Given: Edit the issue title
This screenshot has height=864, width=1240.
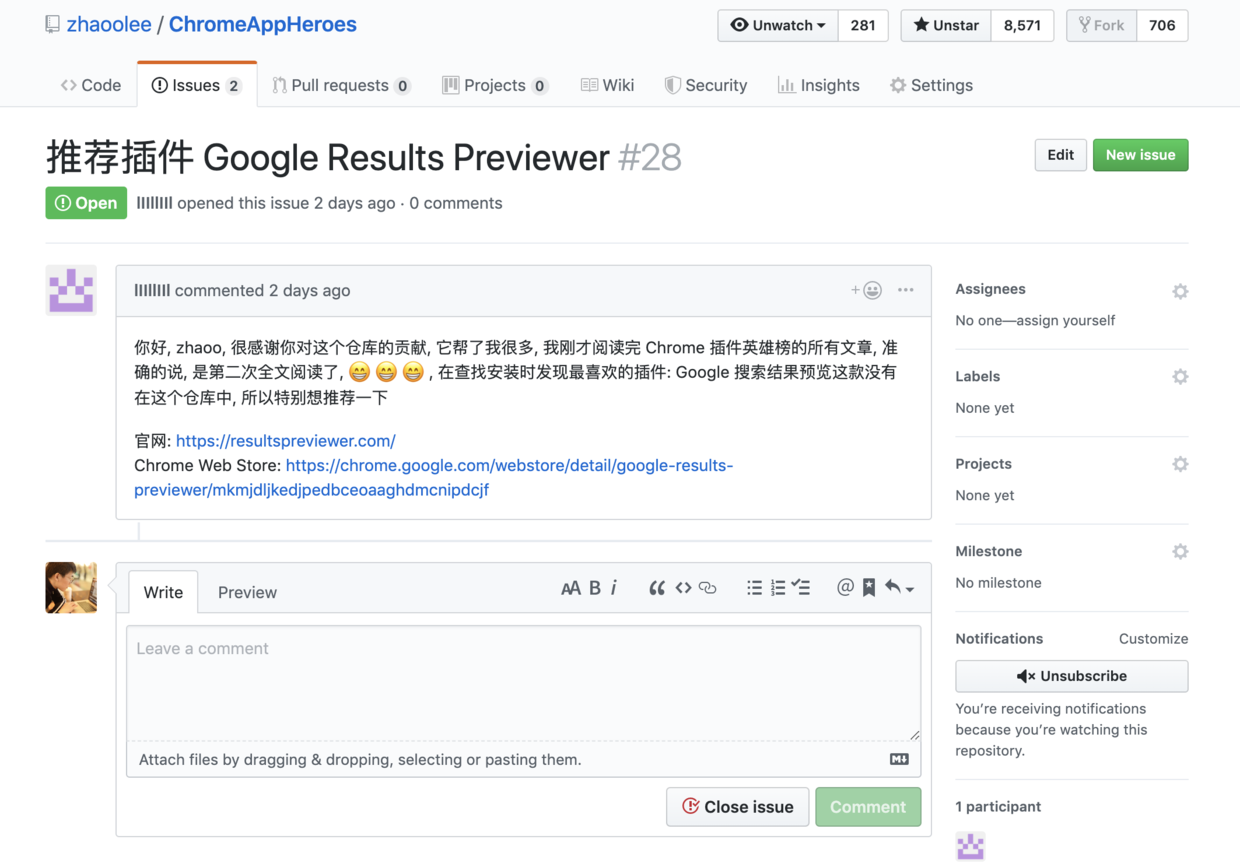Looking at the screenshot, I should point(1060,155).
